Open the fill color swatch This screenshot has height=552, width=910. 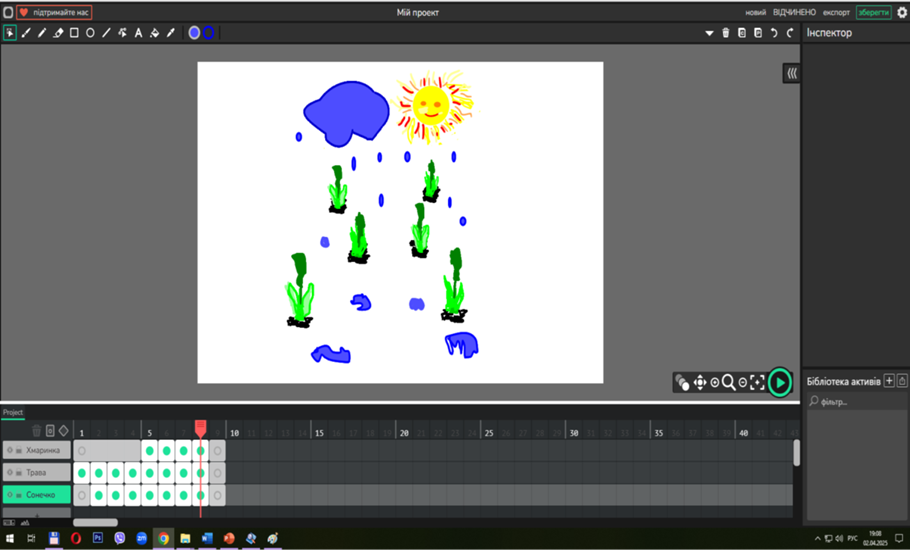194,33
